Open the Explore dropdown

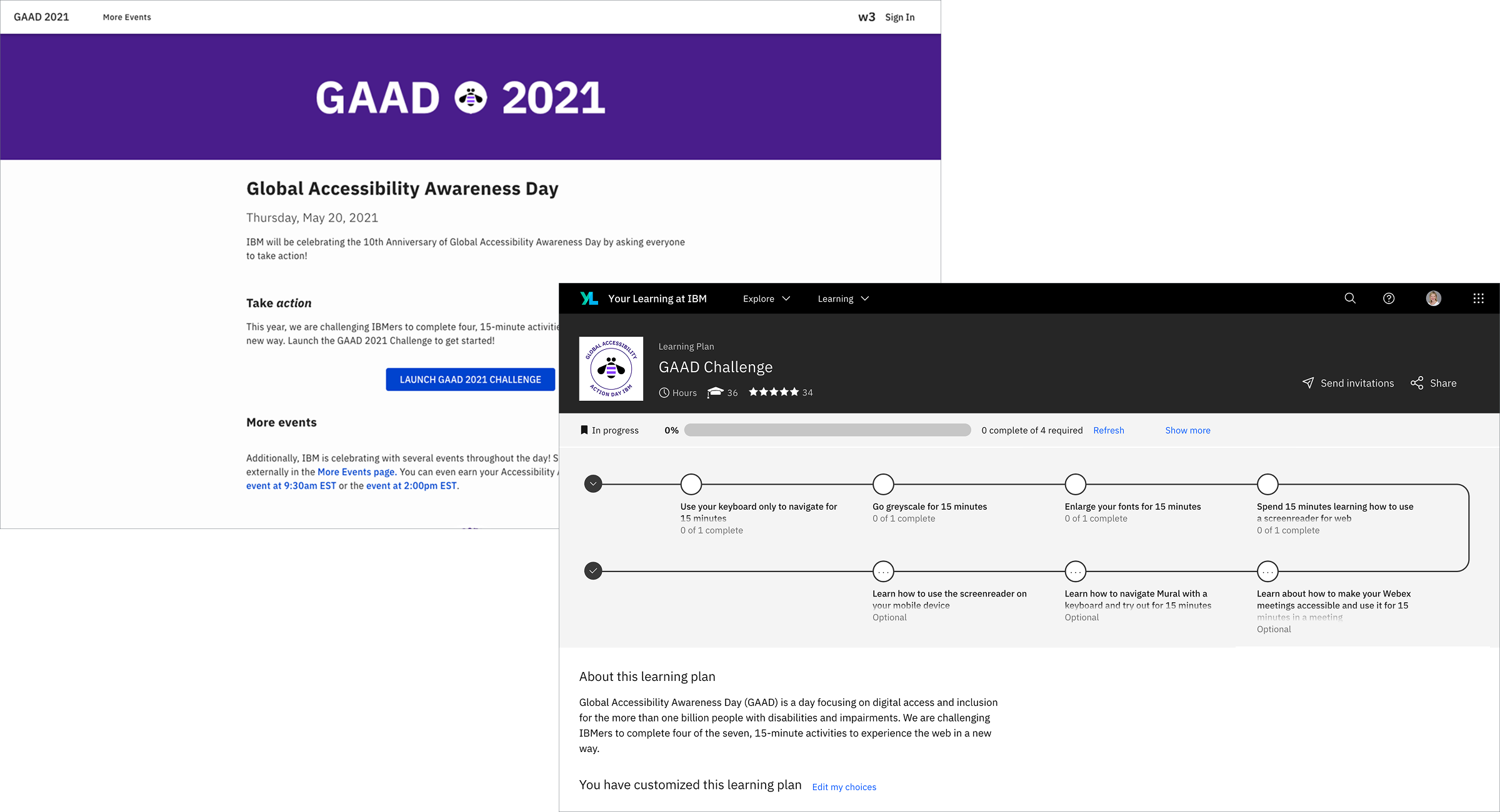pos(766,299)
